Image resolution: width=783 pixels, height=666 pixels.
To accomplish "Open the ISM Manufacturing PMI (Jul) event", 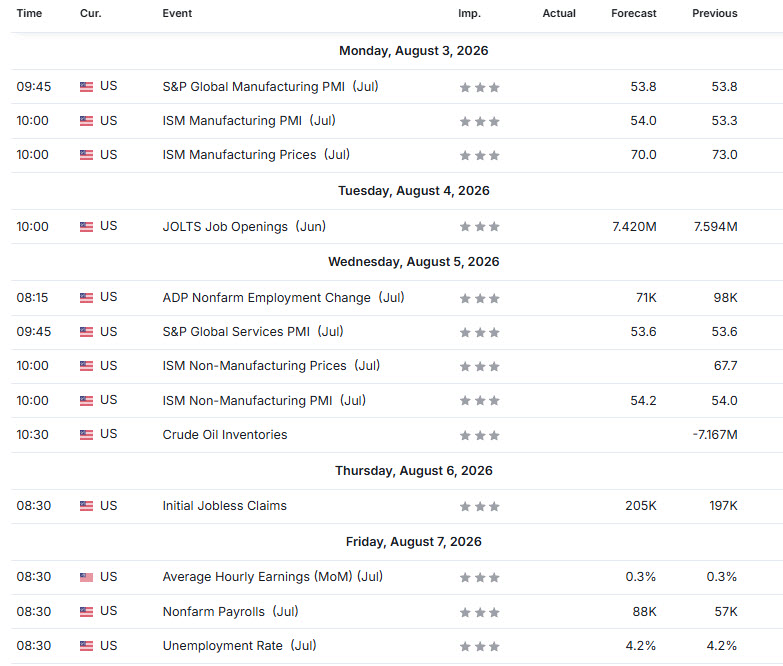I will 249,121.
